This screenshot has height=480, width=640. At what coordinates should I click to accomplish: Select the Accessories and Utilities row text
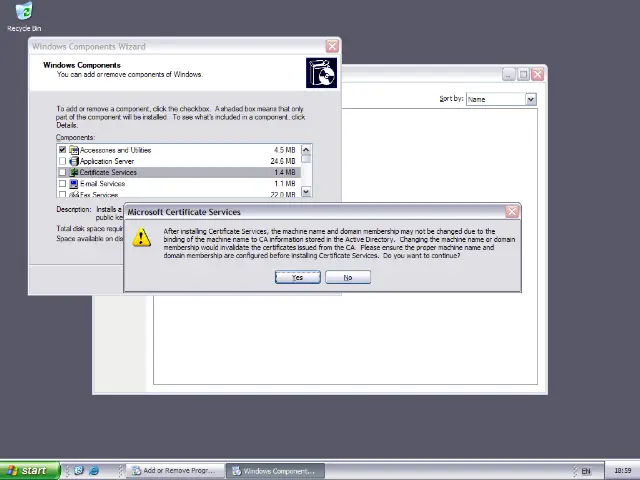click(116, 150)
